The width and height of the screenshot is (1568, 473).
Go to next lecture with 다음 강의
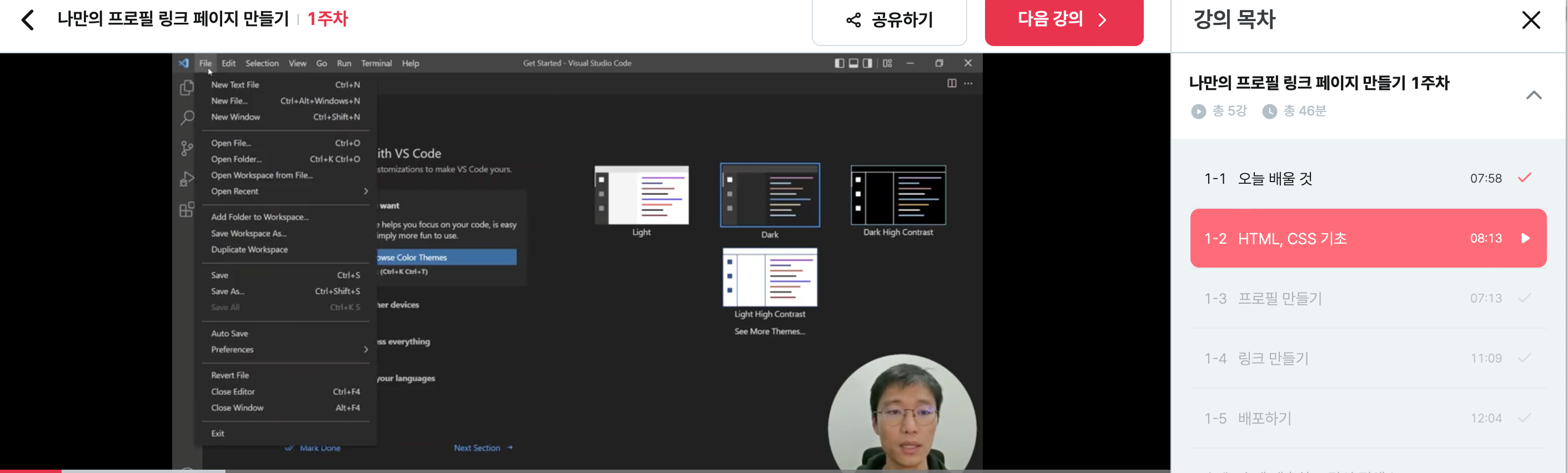tap(1063, 21)
